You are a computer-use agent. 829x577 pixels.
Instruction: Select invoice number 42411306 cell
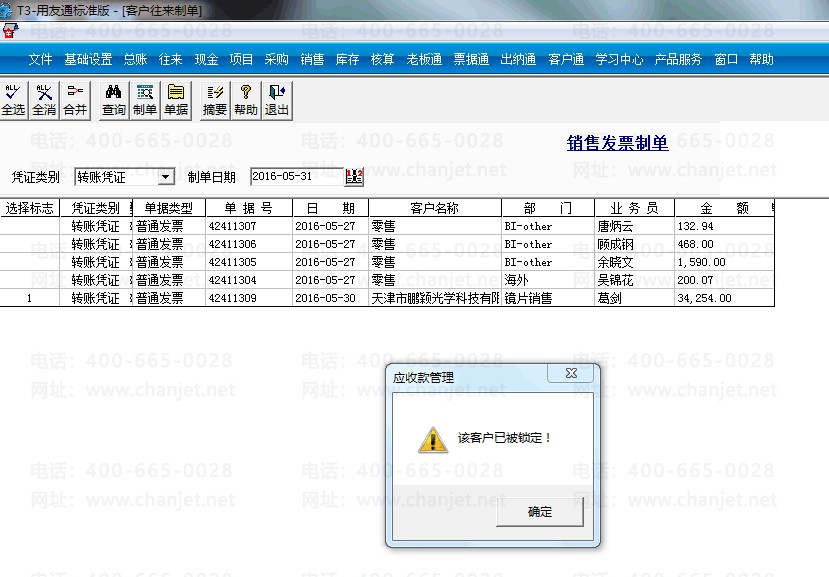tap(249, 244)
